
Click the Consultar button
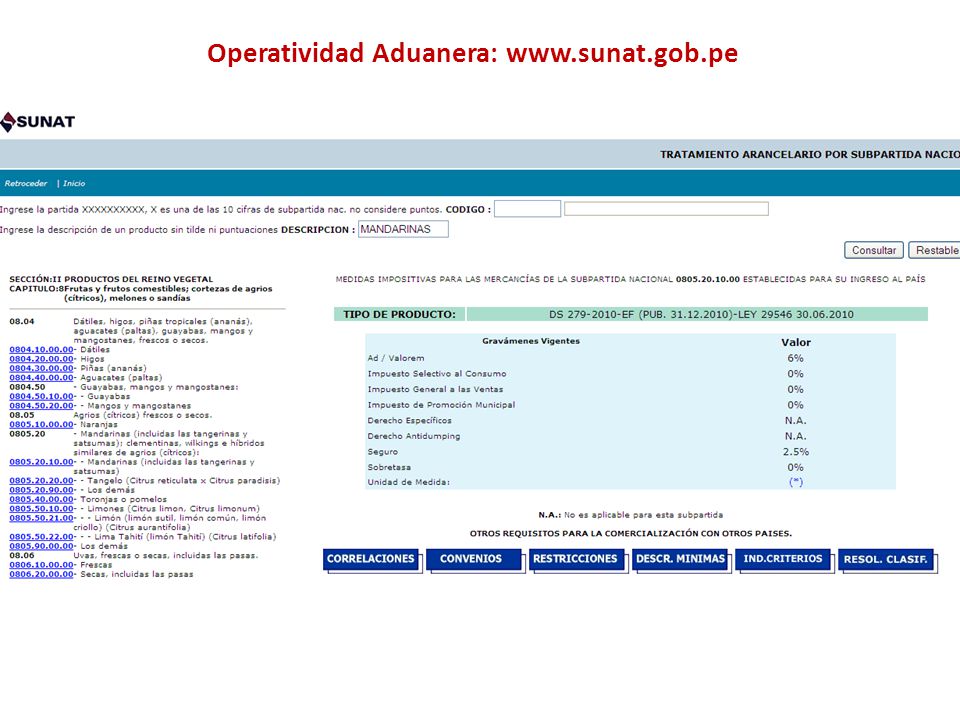(874, 250)
